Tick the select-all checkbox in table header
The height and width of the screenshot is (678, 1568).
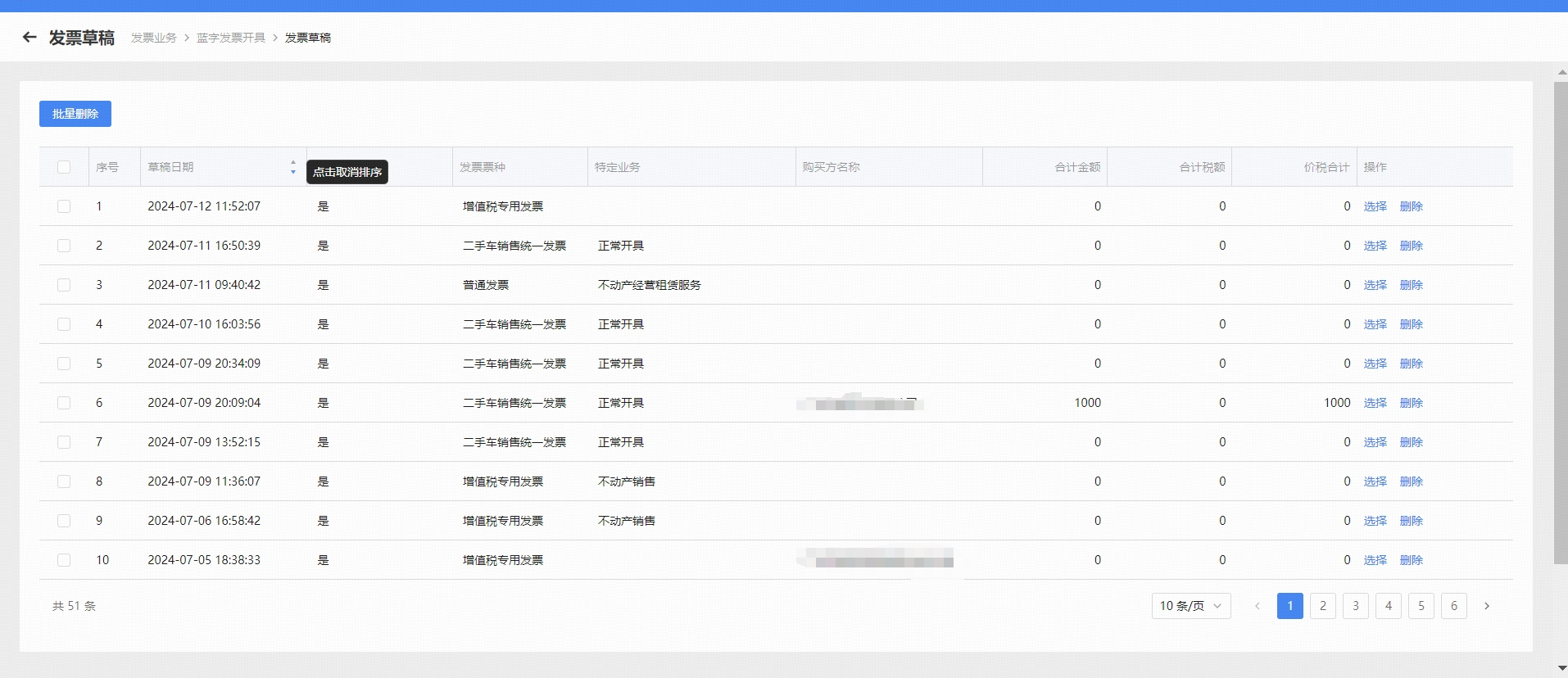(x=64, y=167)
